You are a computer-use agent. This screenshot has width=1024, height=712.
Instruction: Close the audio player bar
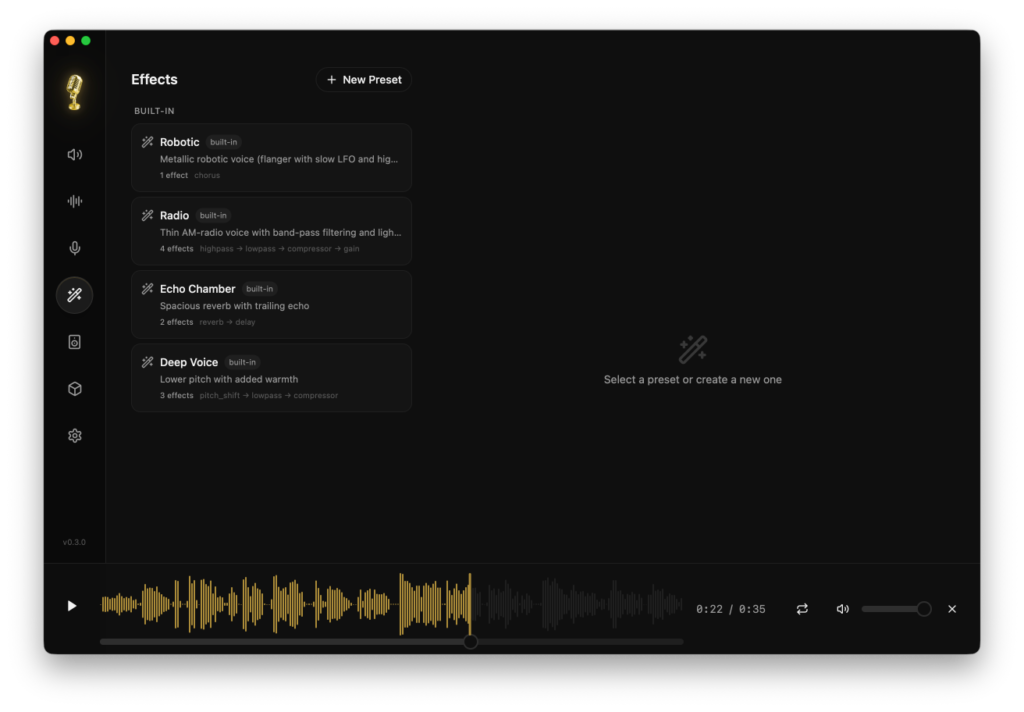952,609
